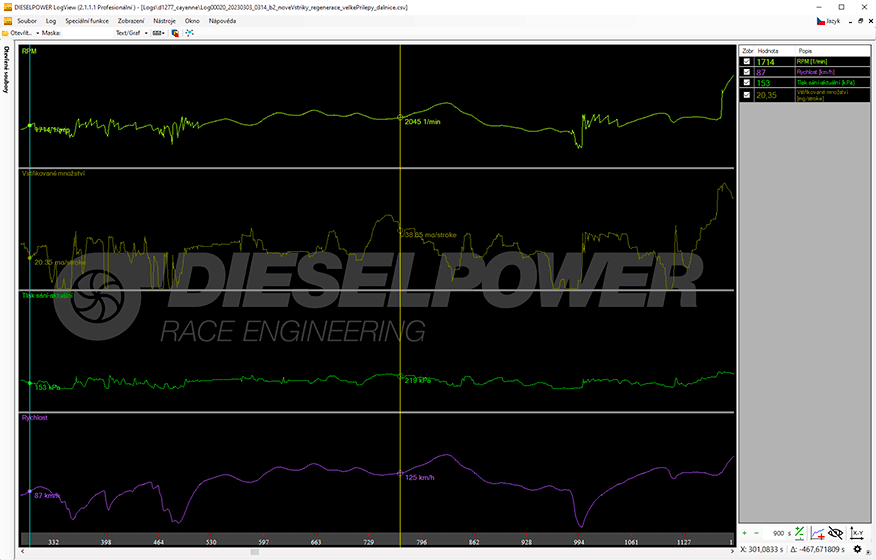Viewport: 876px width, 560px height.
Task: Click the 2045 1/min cursor value label
Action: point(422,121)
